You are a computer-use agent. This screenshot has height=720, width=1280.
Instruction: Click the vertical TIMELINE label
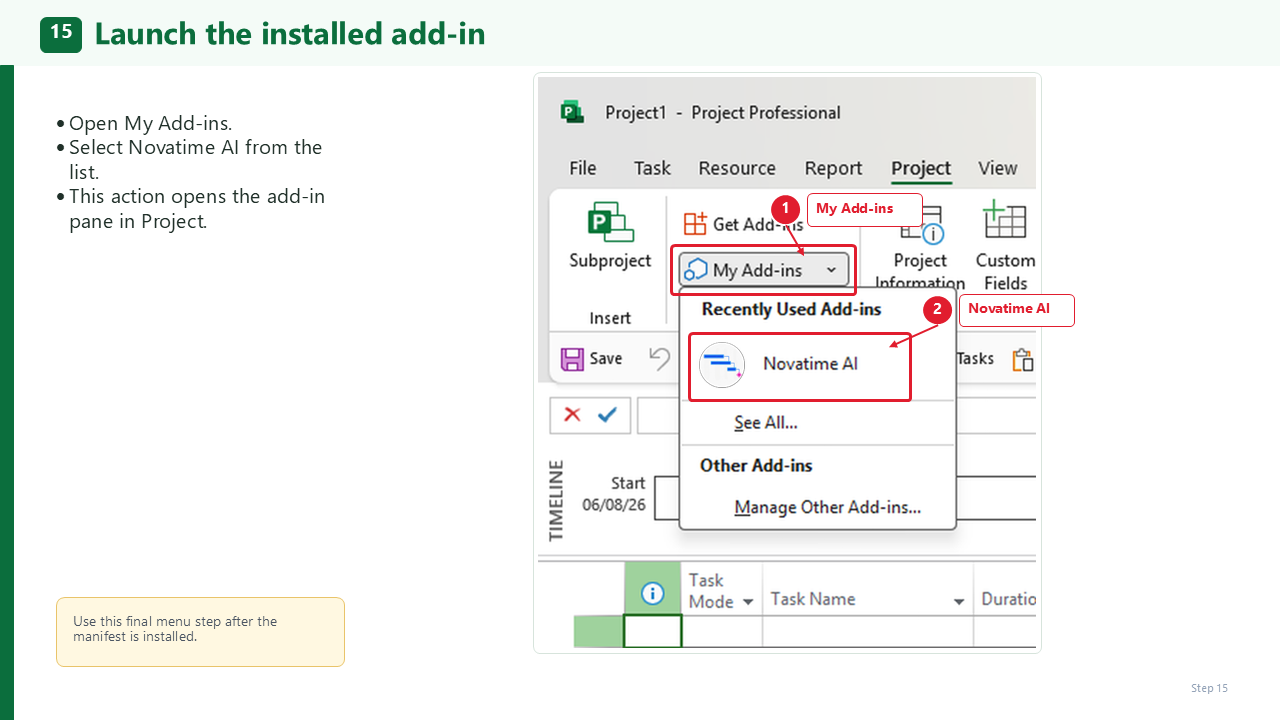[x=557, y=500]
